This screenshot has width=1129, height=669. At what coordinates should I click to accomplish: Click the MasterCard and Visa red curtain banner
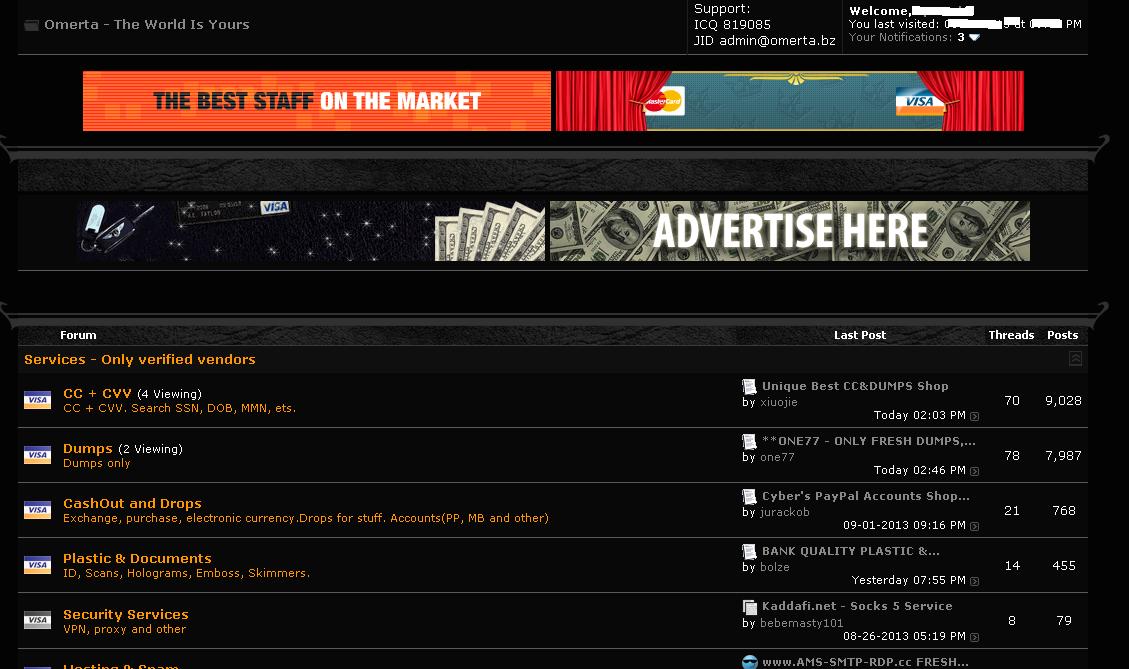click(790, 101)
